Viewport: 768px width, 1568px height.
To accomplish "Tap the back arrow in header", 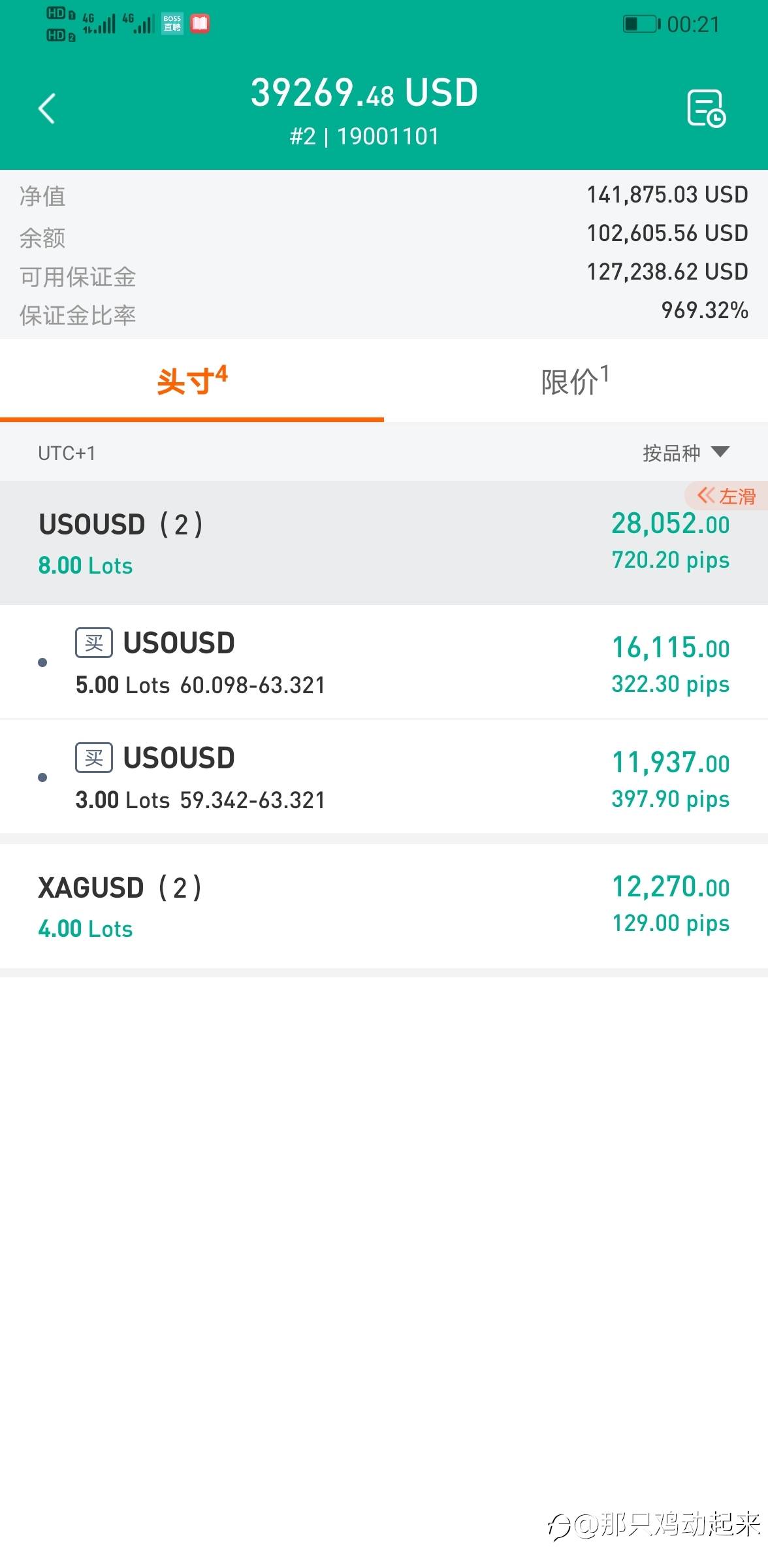I will click(46, 108).
